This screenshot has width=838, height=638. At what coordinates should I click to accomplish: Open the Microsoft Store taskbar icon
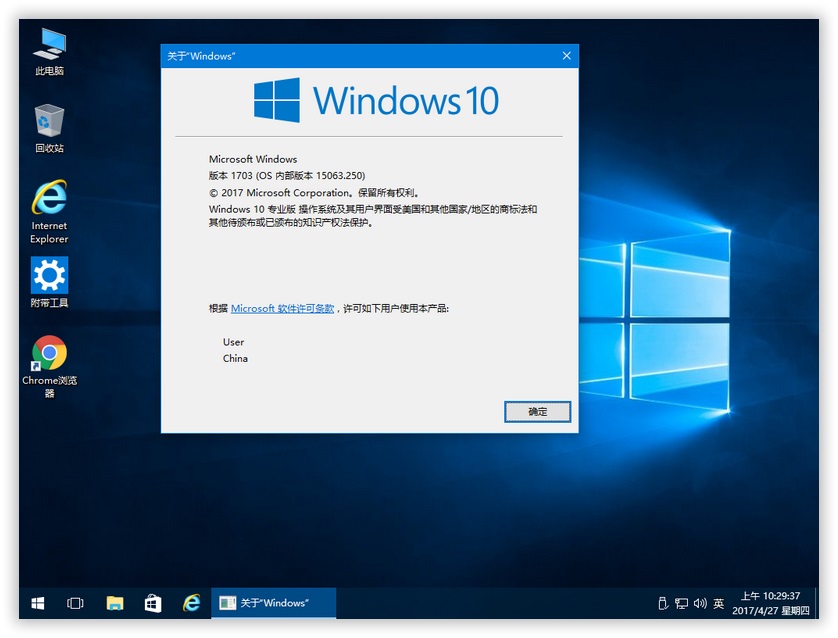click(153, 603)
